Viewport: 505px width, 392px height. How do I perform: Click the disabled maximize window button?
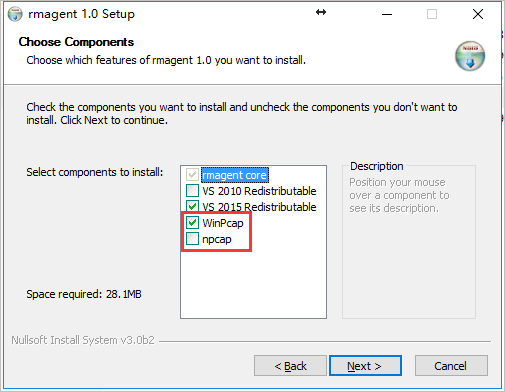click(432, 14)
